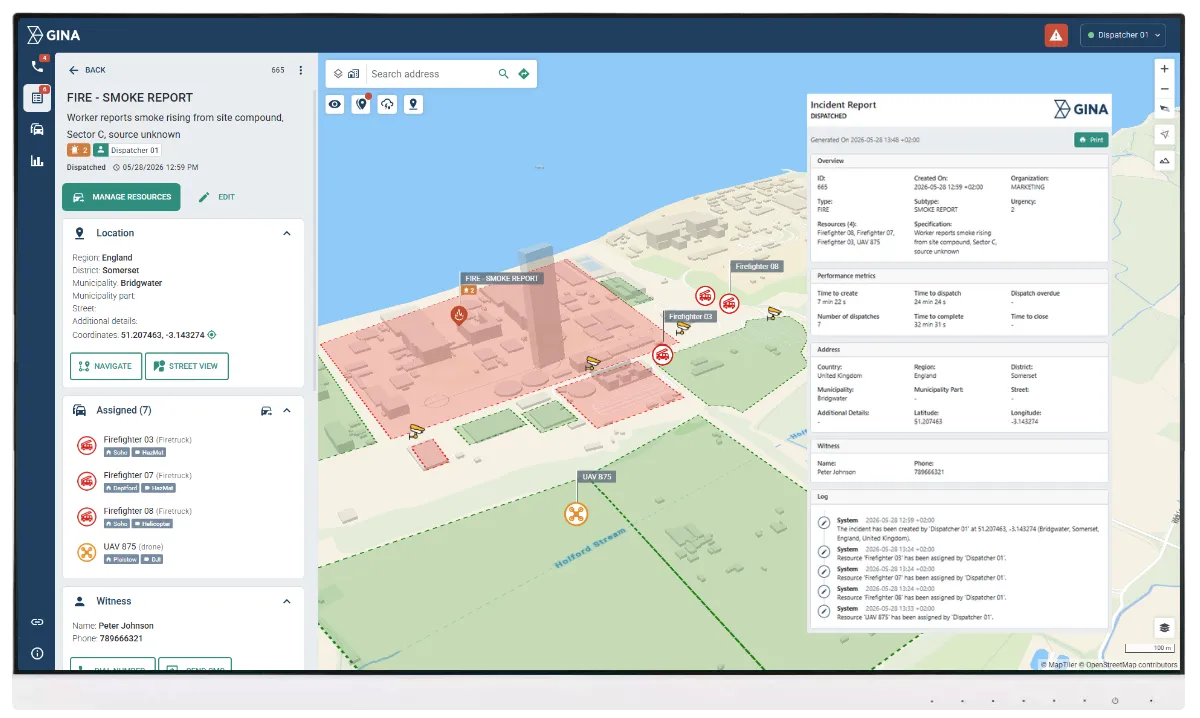Open STREET VIEW for the location
1200x718 pixels.
point(187,366)
